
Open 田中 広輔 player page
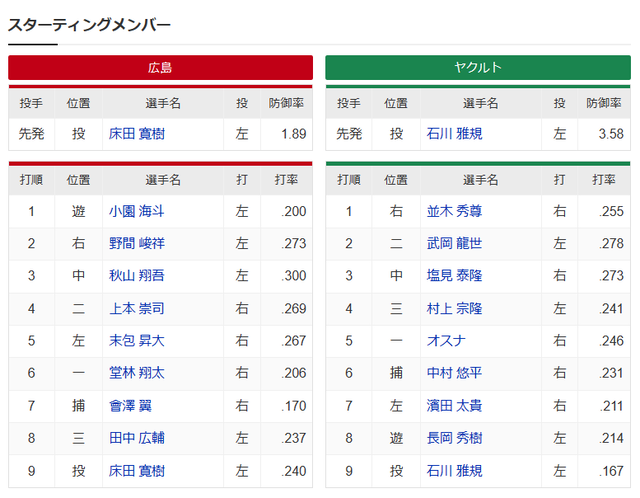tap(137, 438)
